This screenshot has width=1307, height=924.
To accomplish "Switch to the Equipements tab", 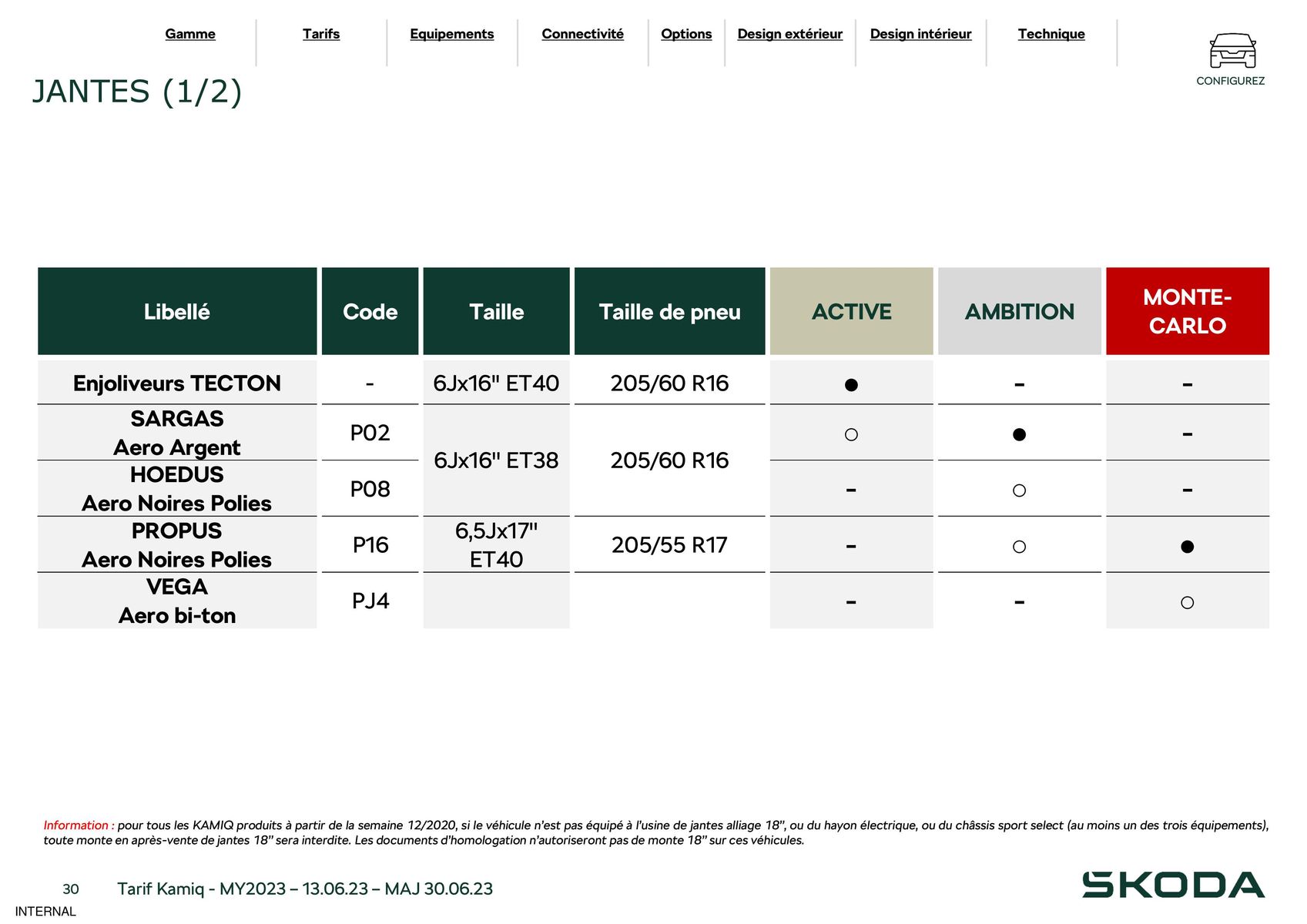I will click(452, 34).
